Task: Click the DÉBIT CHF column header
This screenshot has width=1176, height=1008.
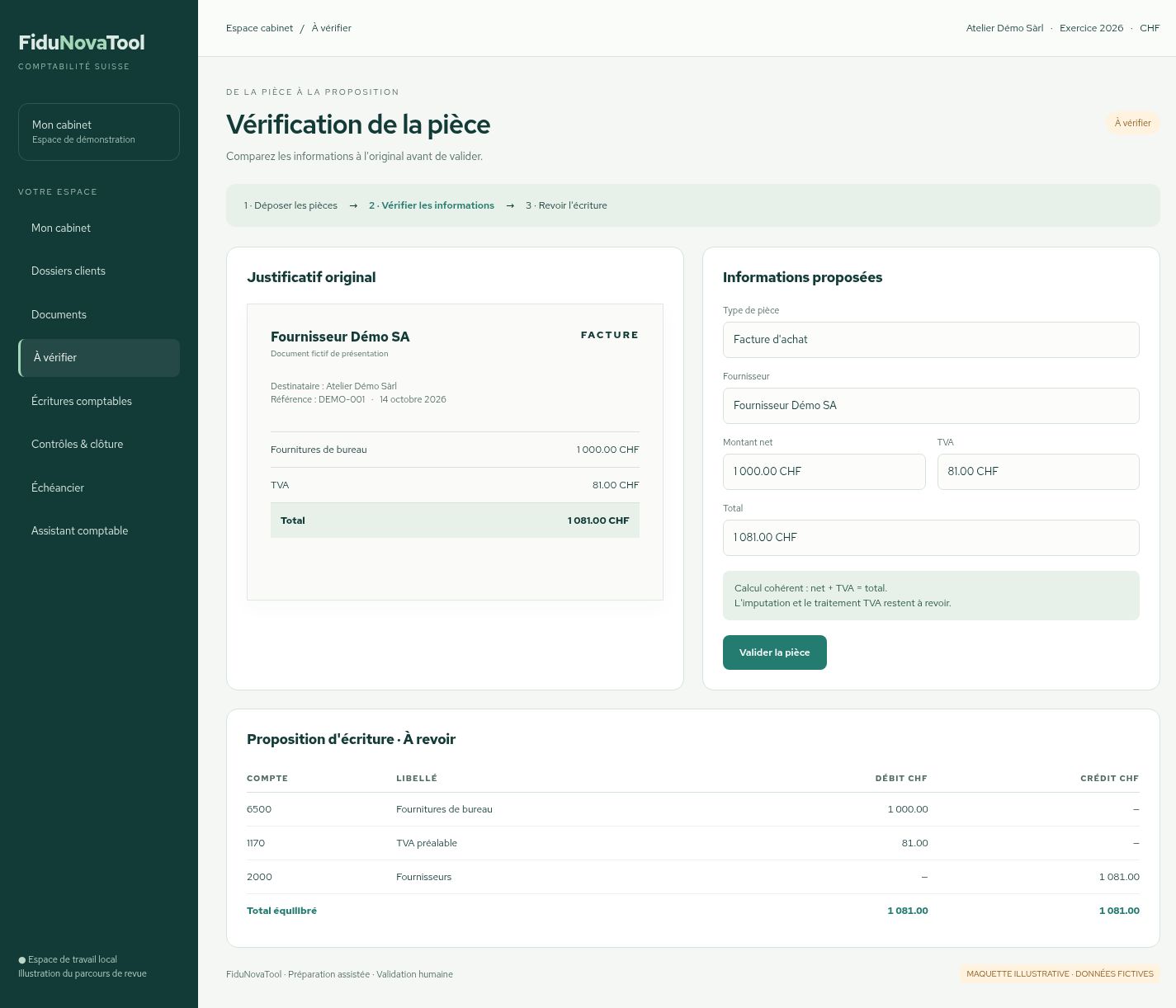Action: (x=901, y=778)
